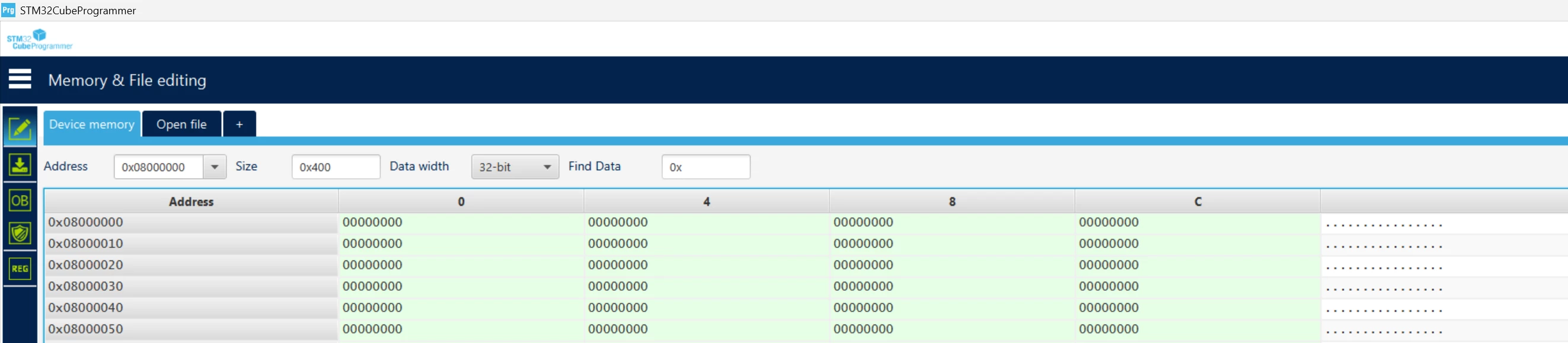Click the Address field showing 0x08000000
The image size is (1568, 343).
pos(158,167)
